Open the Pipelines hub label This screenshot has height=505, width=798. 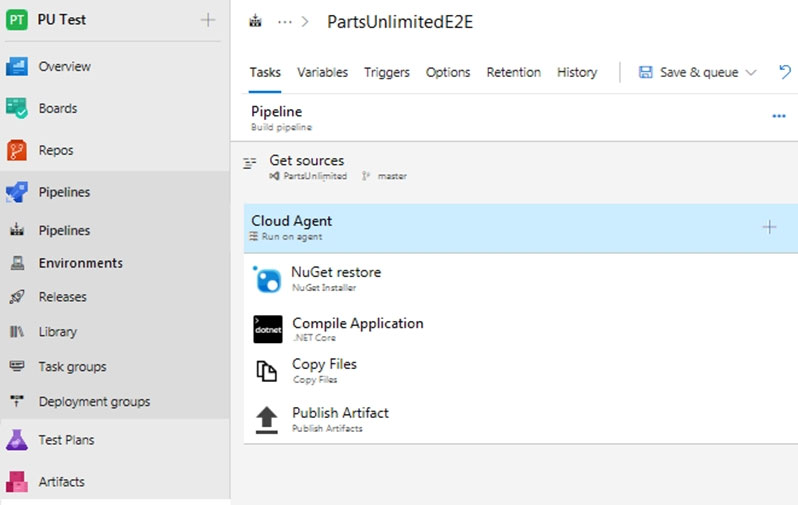tap(64, 192)
